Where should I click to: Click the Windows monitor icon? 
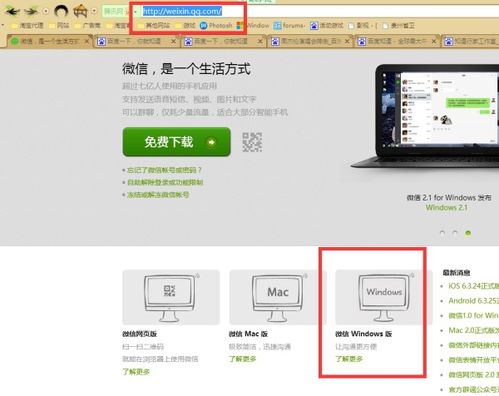pos(384,297)
